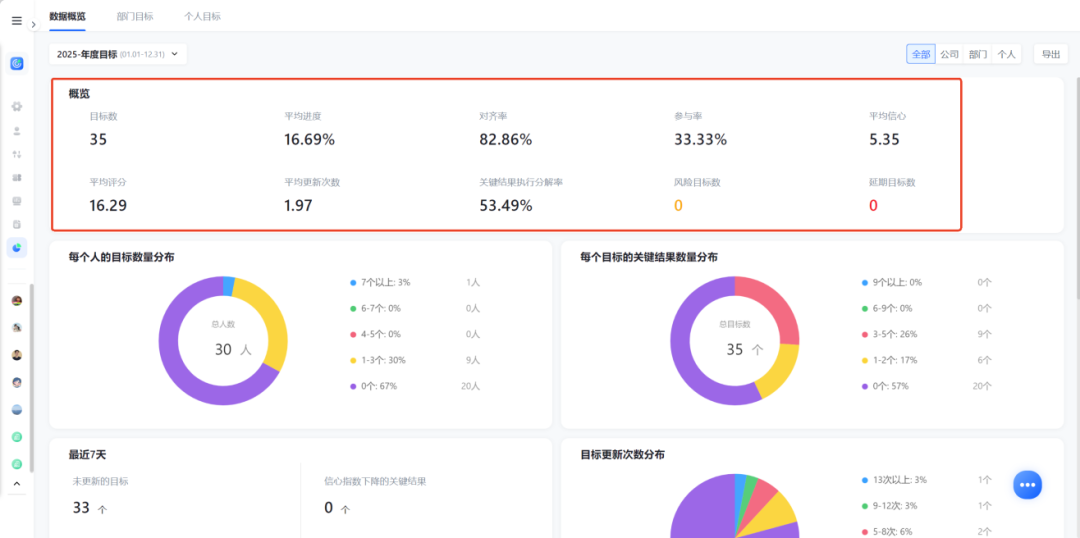Open the lower green document icon in sidebar
Screen dimensions: 1080x538
17,464
